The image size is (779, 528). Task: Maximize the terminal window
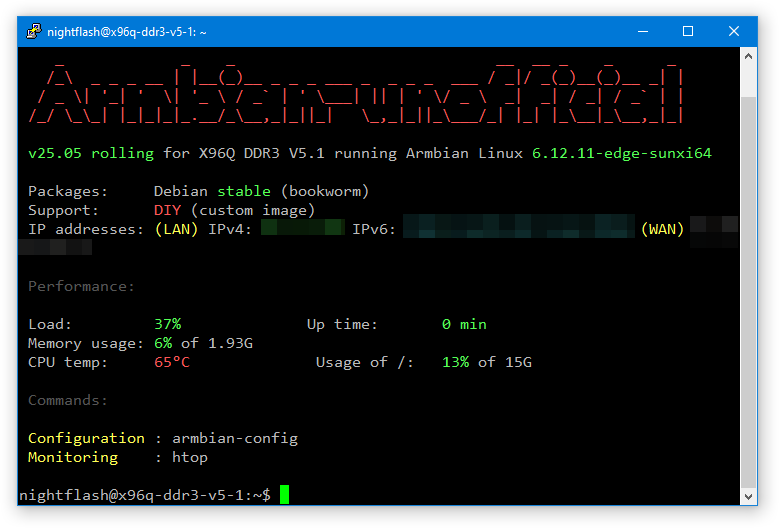pyautogui.click(x=688, y=31)
